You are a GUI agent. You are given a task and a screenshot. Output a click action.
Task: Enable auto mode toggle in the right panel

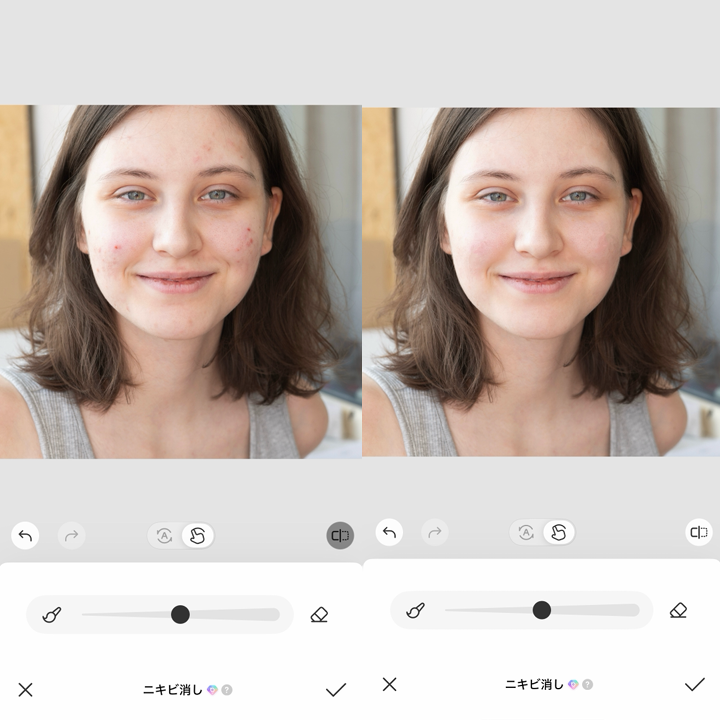point(526,532)
